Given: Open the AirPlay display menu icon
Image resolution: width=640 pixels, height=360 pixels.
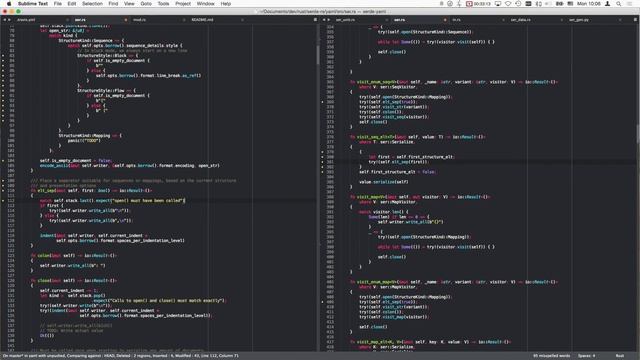Looking at the screenshot, I should pos(498,4).
